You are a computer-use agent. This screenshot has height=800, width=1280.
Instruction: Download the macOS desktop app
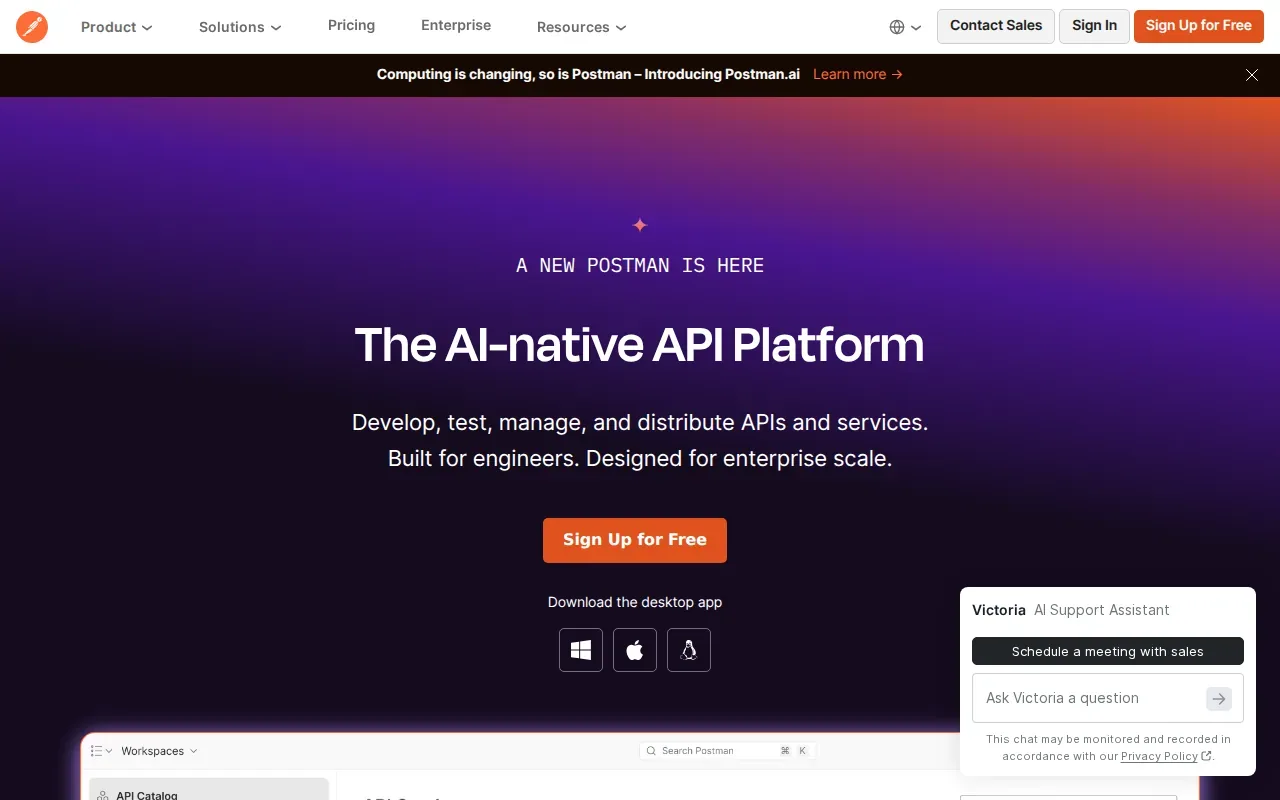click(x=635, y=650)
